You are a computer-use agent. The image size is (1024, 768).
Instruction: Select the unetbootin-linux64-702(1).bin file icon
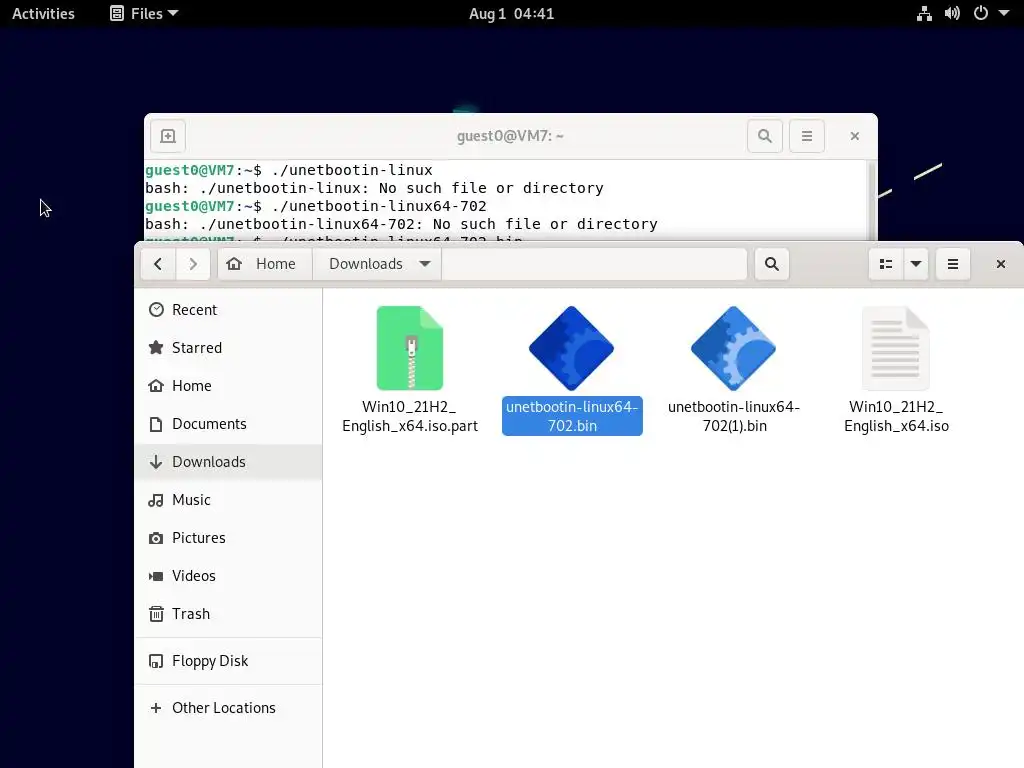(x=733, y=348)
